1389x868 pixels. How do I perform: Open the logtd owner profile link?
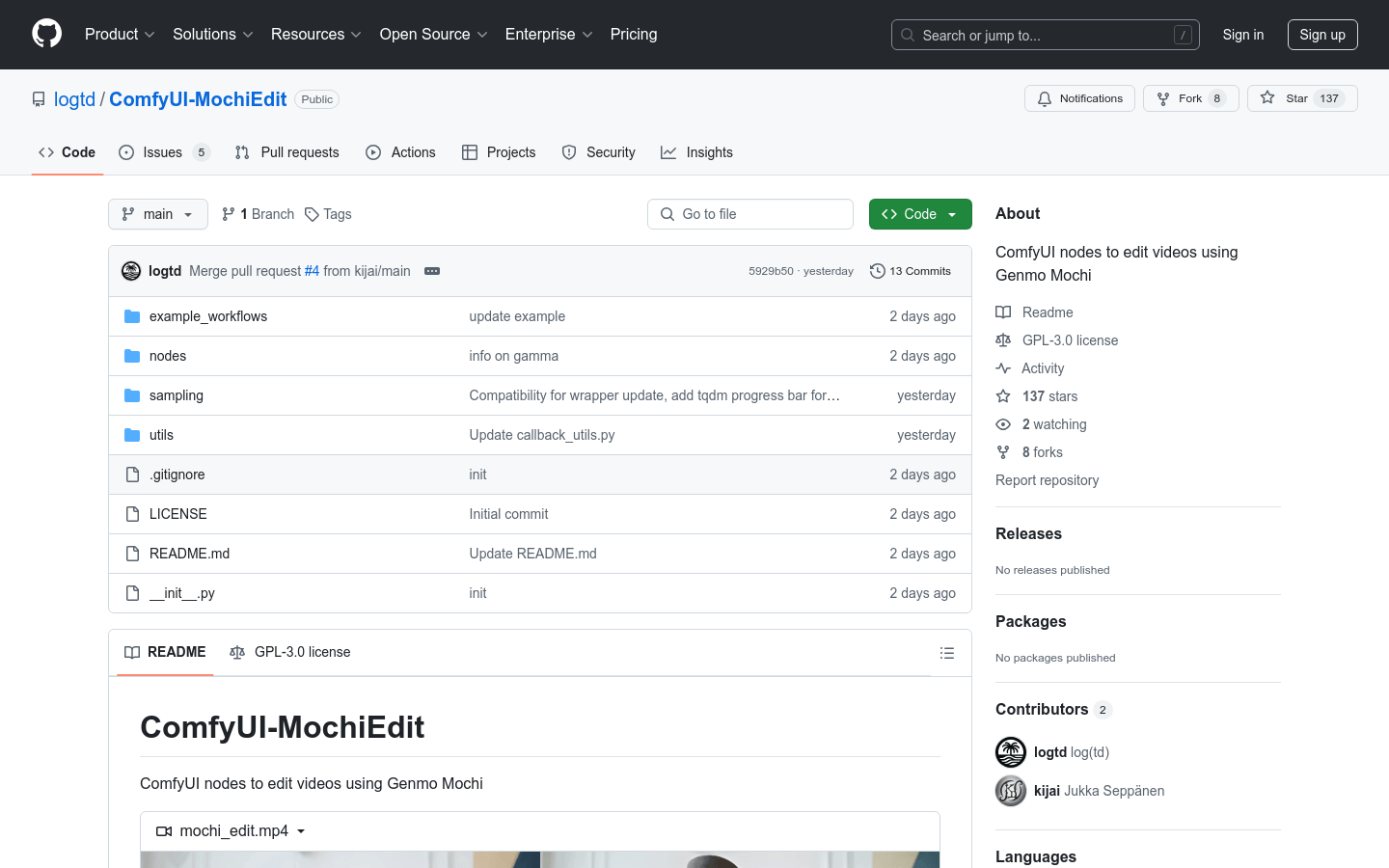(x=74, y=99)
